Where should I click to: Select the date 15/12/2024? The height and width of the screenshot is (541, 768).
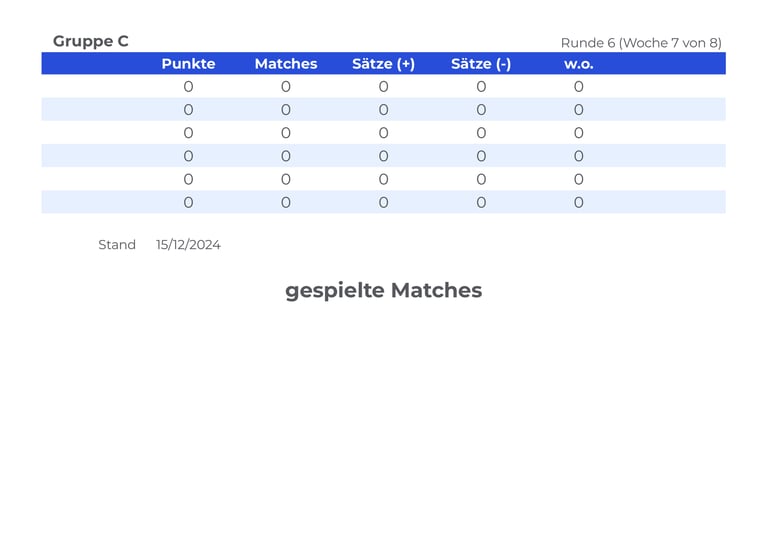tap(188, 245)
